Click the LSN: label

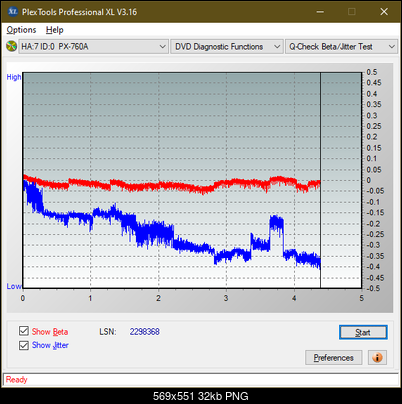[x=108, y=332]
